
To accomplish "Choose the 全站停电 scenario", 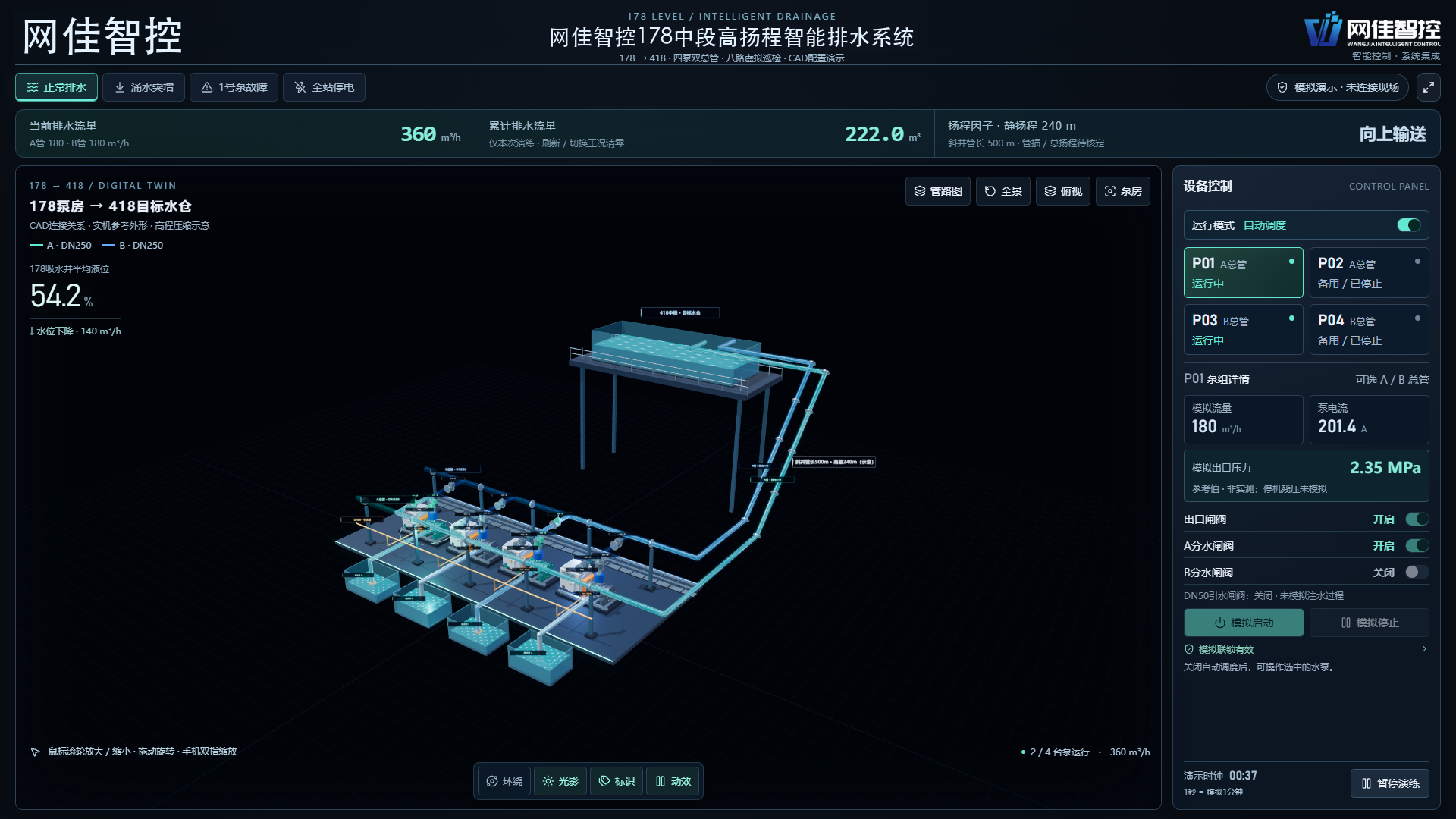I will pyautogui.click(x=324, y=87).
